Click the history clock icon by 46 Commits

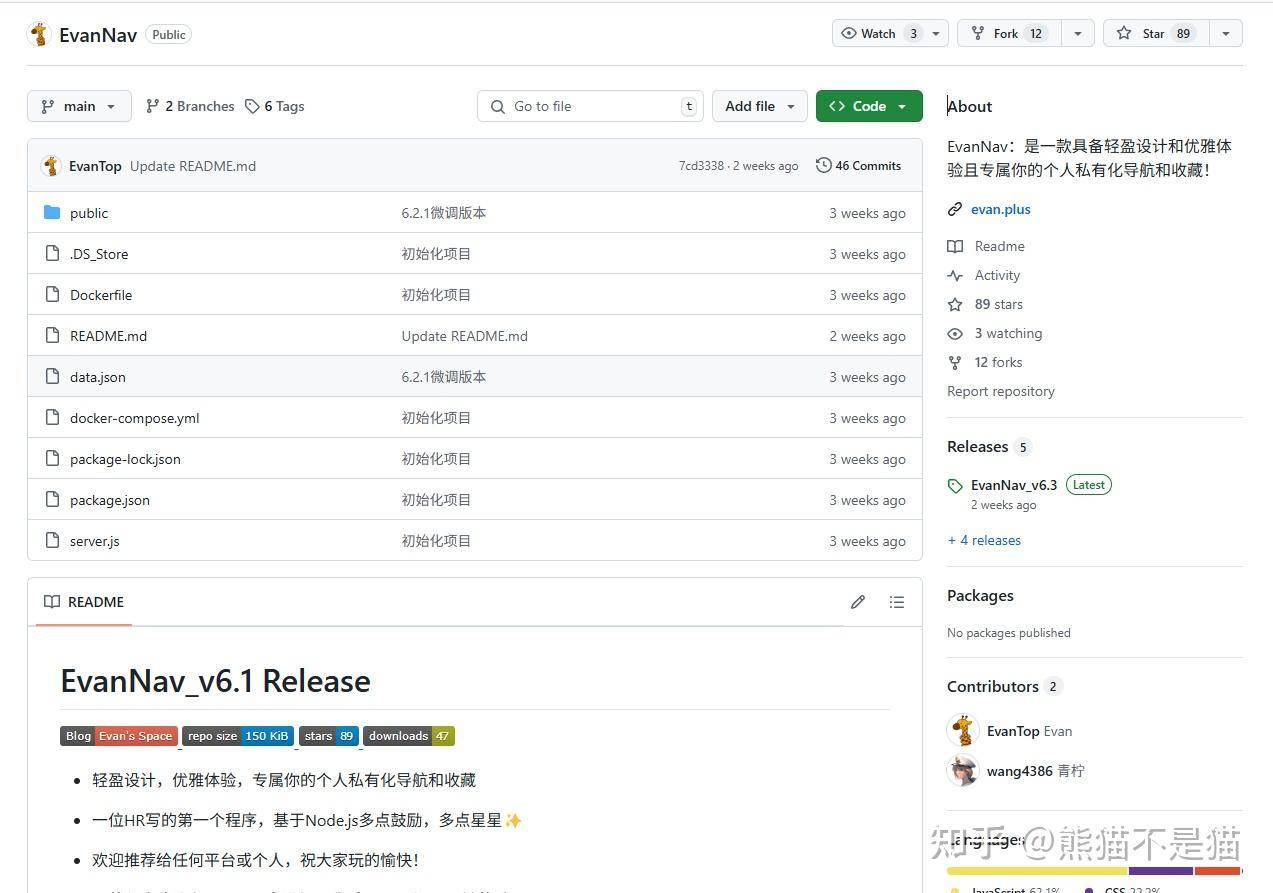(823, 165)
